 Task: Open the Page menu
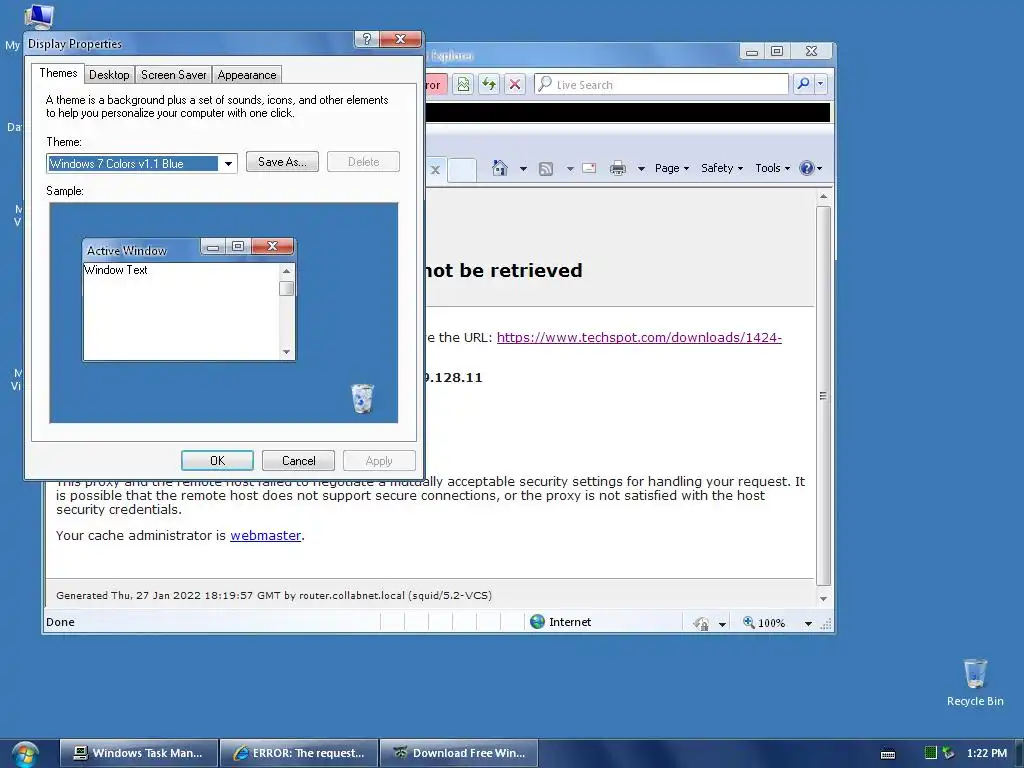pos(671,168)
